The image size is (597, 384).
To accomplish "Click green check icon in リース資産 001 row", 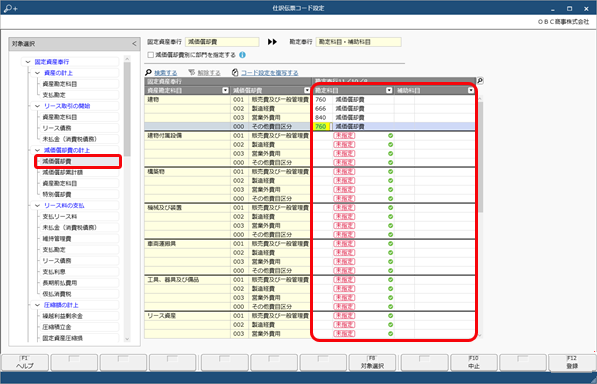I will pyautogui.click(x=390, y=316).
